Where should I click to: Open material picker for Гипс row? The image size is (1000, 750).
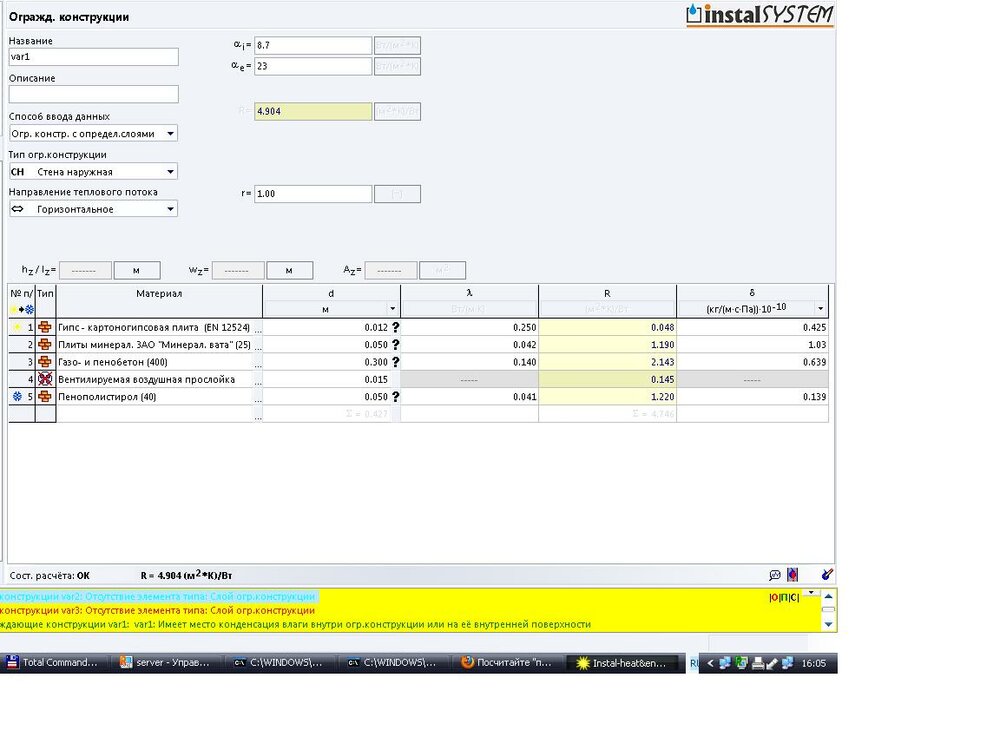(x=258, y=328)
